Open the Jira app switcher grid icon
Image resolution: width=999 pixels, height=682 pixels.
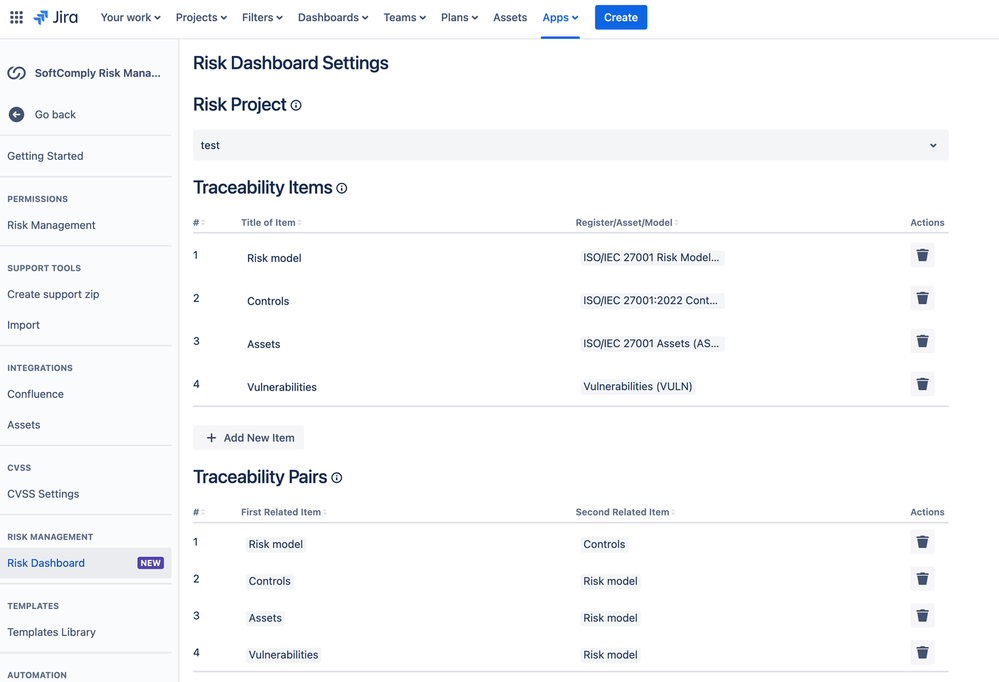point(16,17)
